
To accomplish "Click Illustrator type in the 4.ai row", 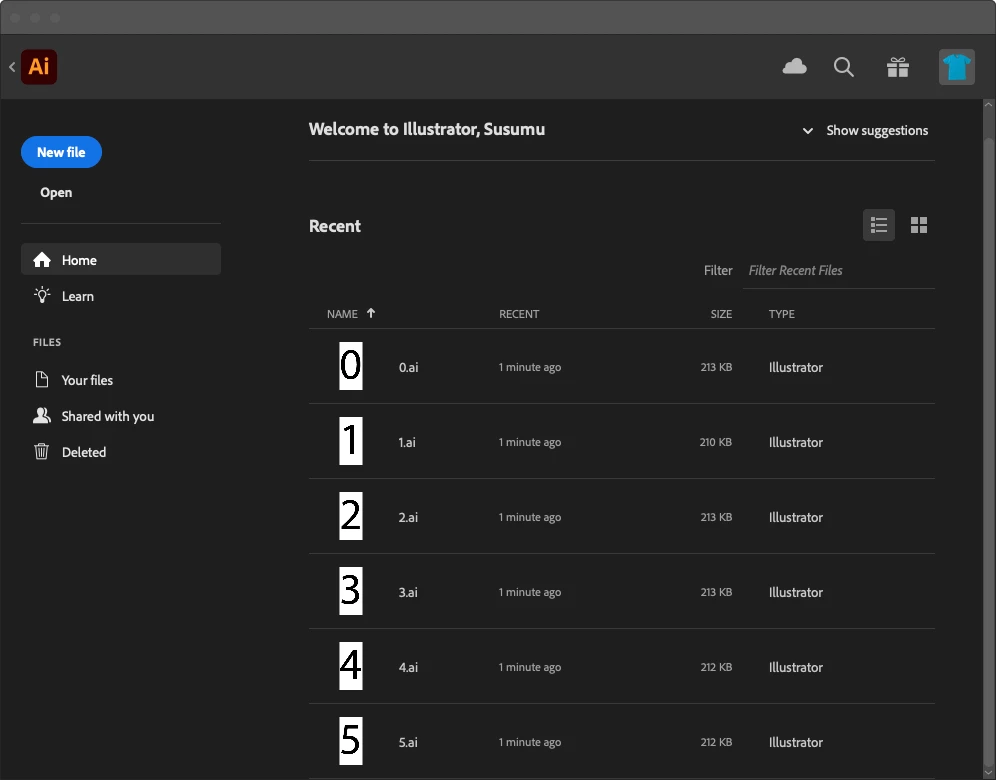I will 796,667.
